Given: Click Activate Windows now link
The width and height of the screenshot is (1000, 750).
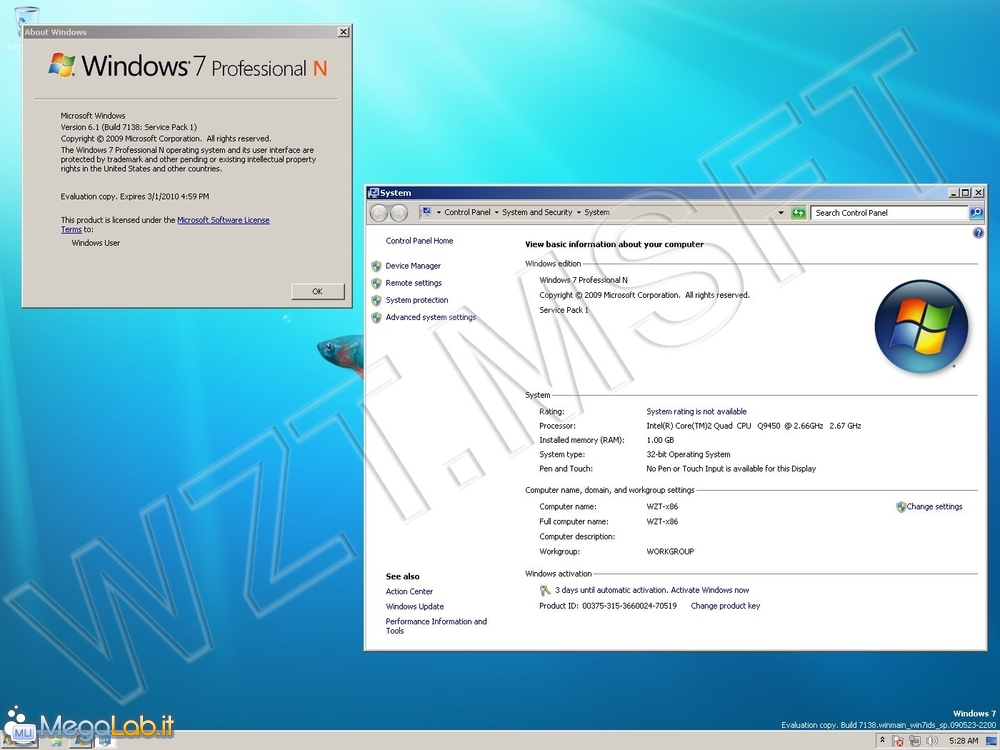Looking at the screenshot, I should 710,591.
